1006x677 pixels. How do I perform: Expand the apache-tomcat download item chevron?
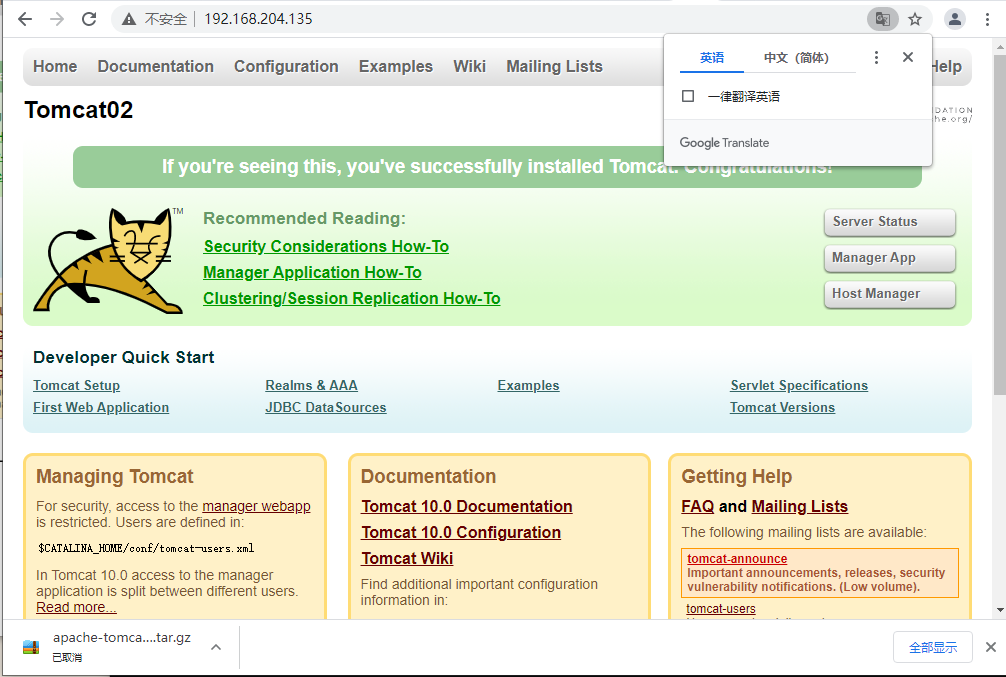215,647
